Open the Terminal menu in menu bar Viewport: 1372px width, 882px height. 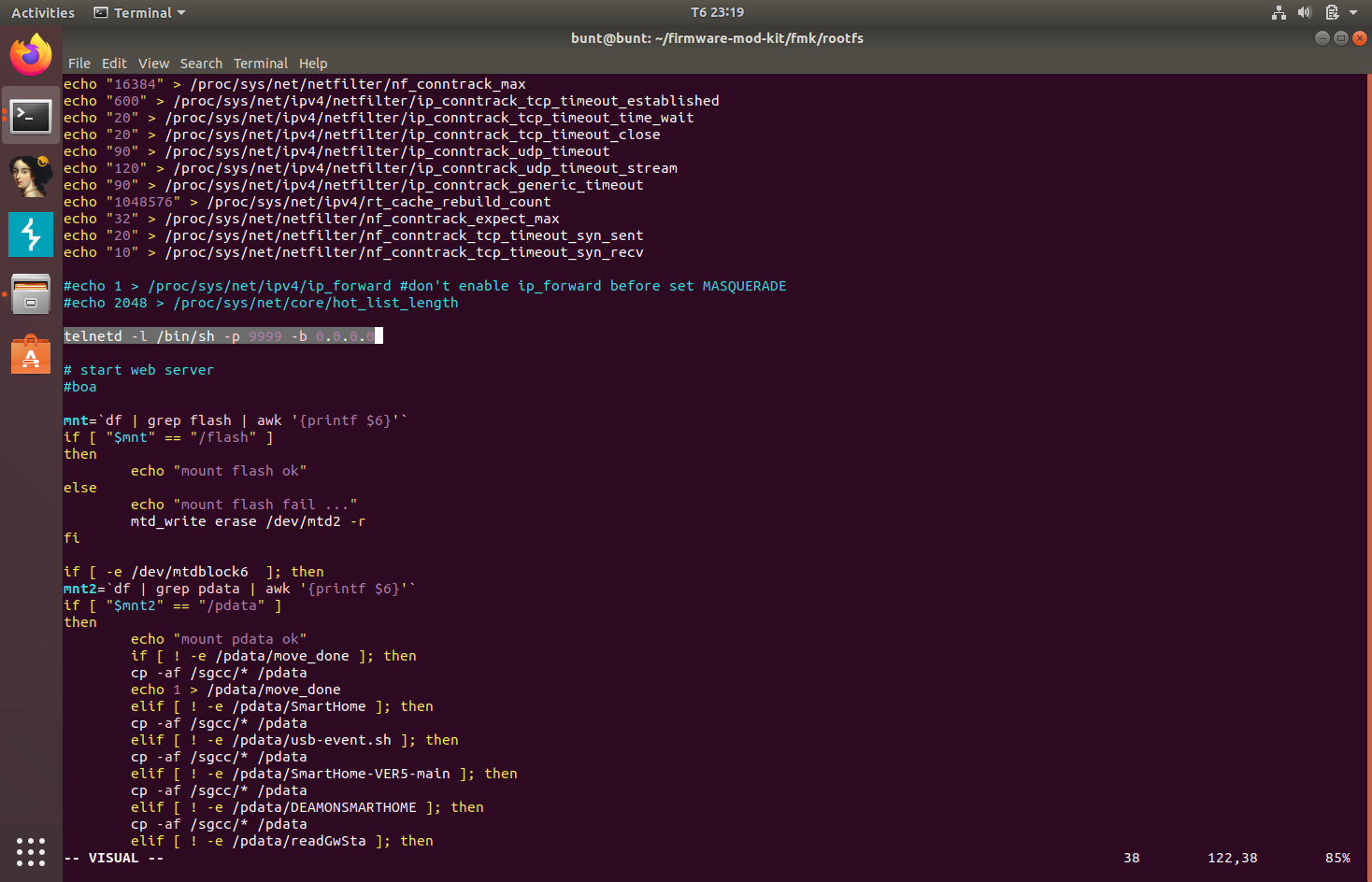tap(261, 64)
